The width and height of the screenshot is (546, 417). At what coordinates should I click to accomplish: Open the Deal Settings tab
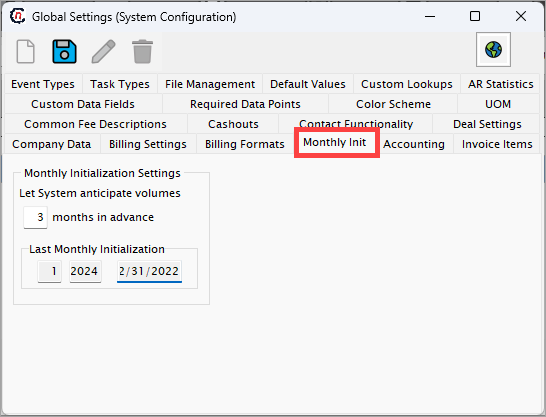point(487,124)
